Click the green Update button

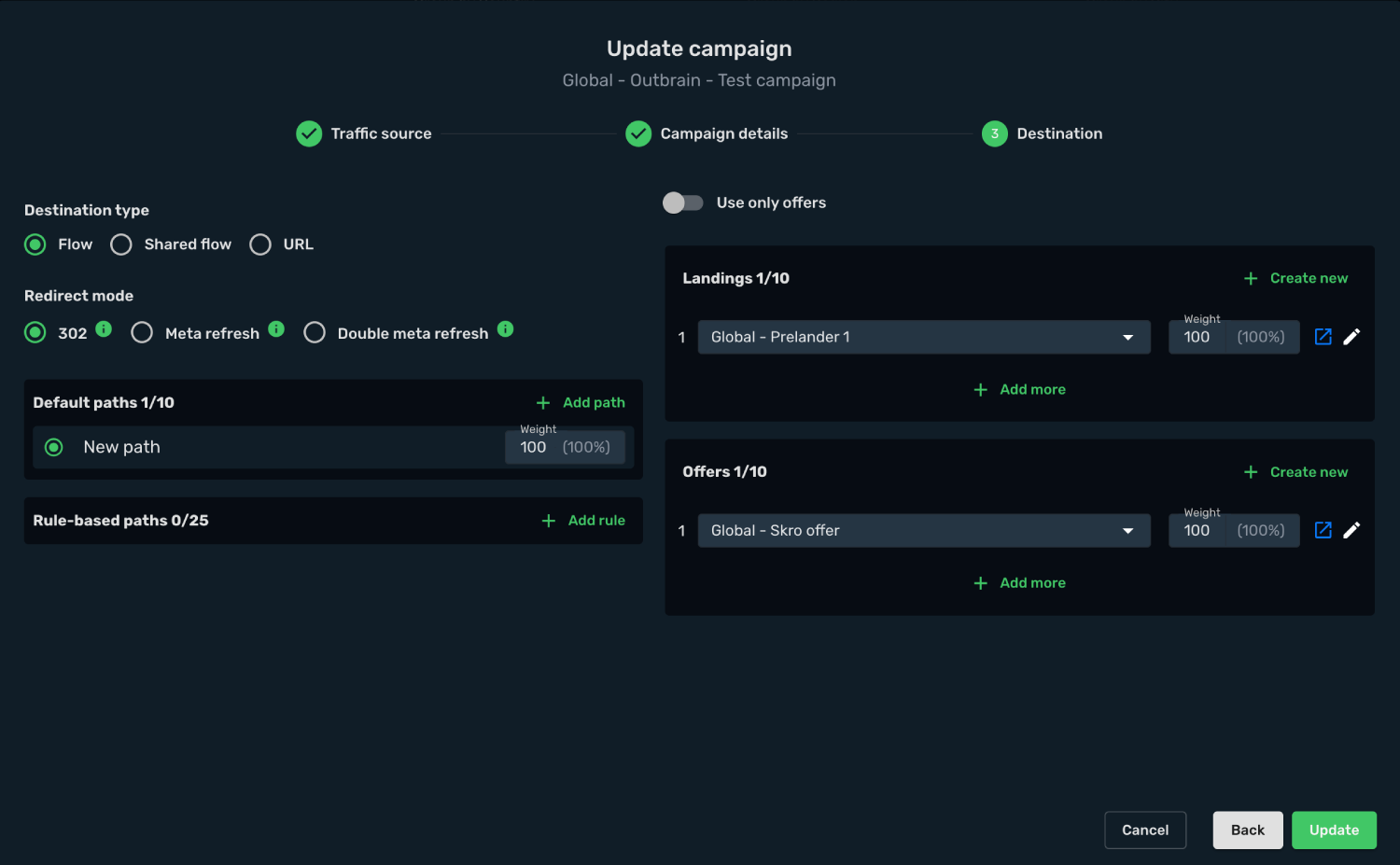[1334, 830]
